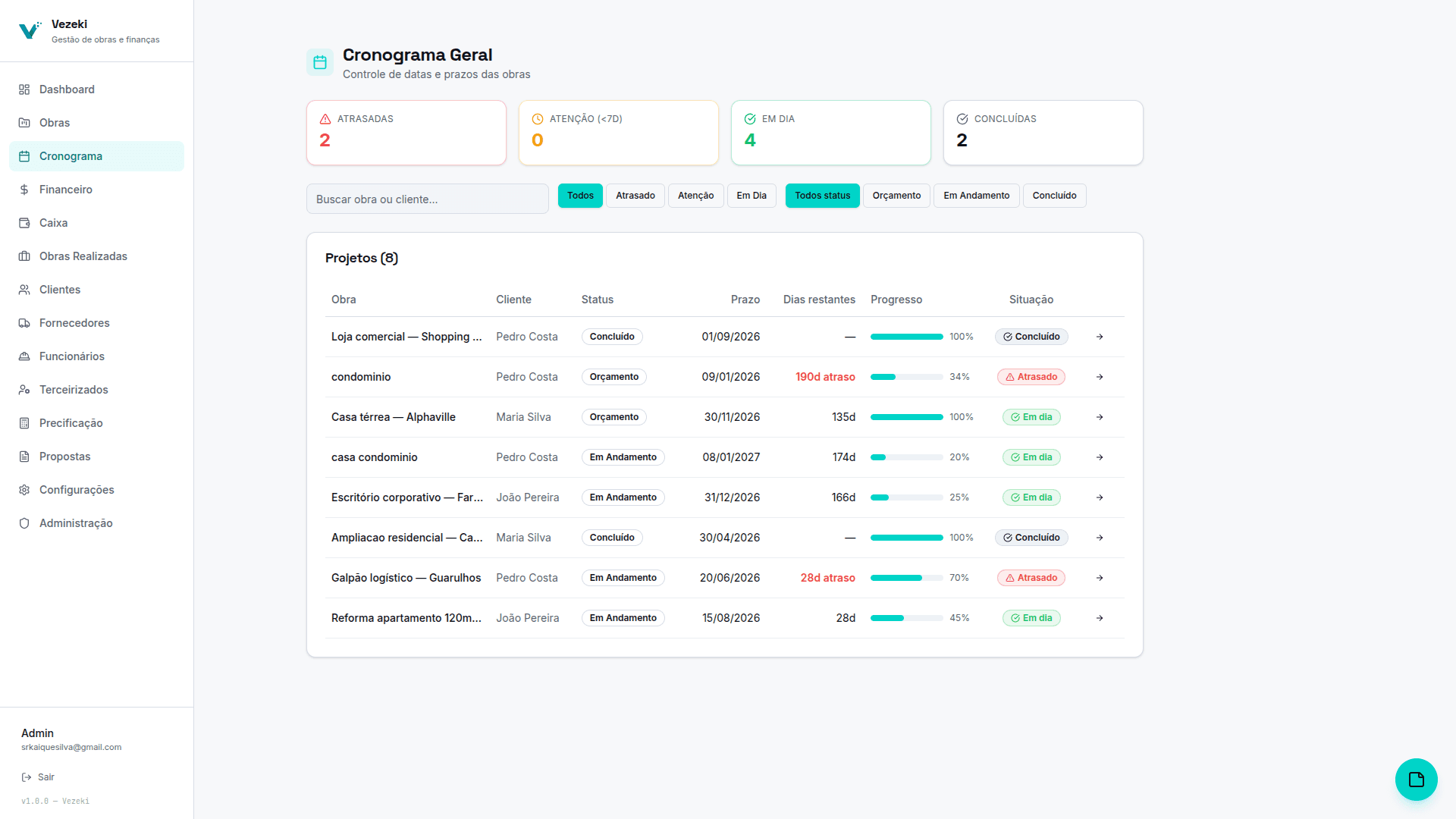Open the Dashboard sidebar icon
The width and height of the screenshot is (1456, 819).
coord(24,89)
